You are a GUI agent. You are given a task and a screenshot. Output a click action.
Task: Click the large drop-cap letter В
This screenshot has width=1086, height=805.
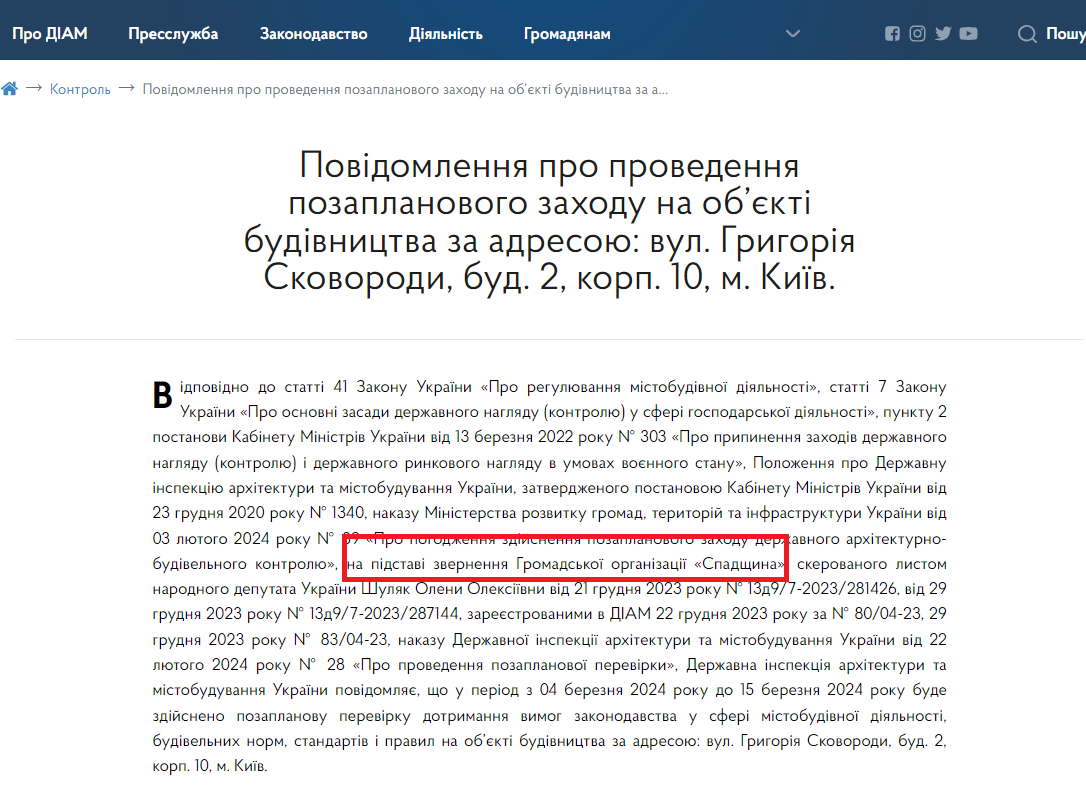[x=163, y=395]
